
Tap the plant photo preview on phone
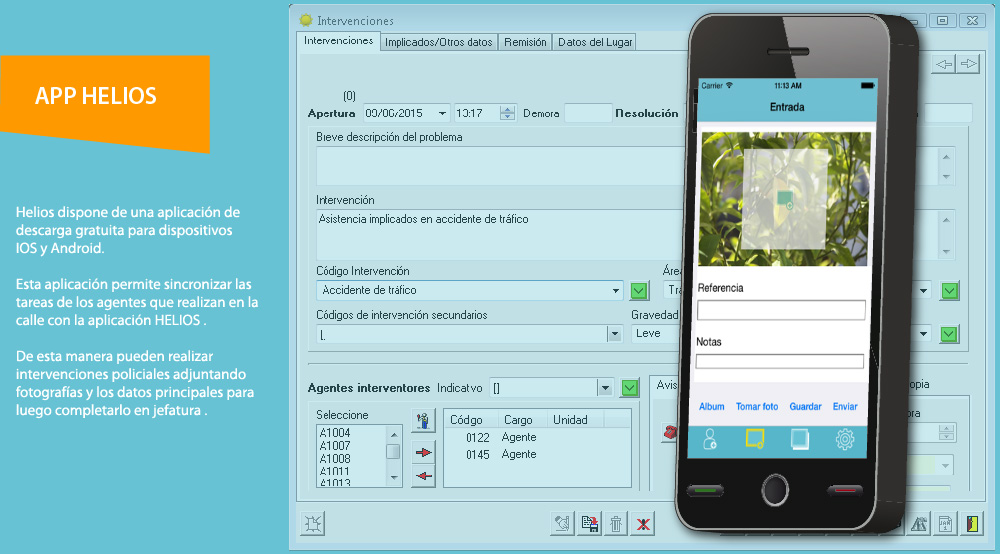pos(784,198)
